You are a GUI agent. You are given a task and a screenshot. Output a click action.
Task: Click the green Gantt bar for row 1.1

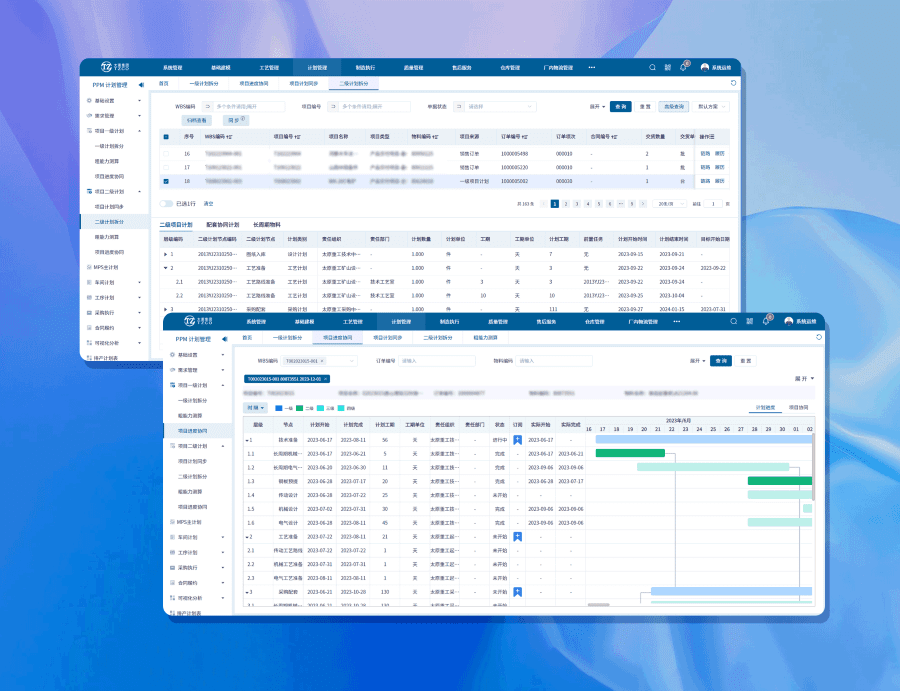[630, 453]
